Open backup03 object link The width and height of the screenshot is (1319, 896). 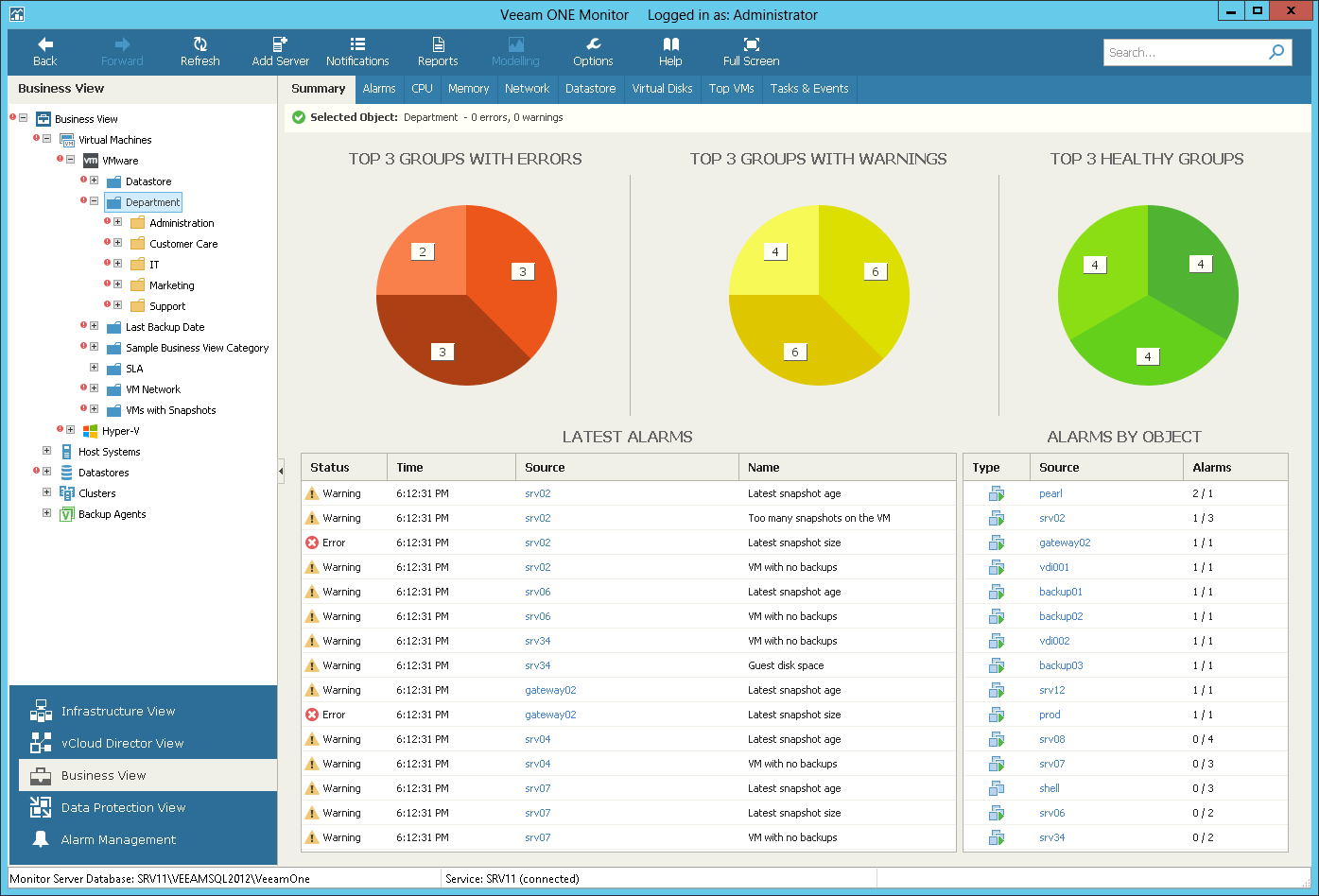[1061, 665]
